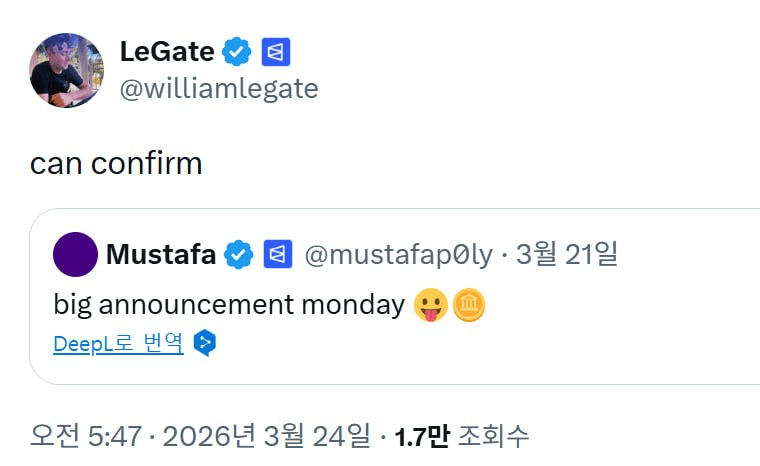Open the LeGate display name link
The height and width of the screenshot is (466, 760).
point(166,51)
